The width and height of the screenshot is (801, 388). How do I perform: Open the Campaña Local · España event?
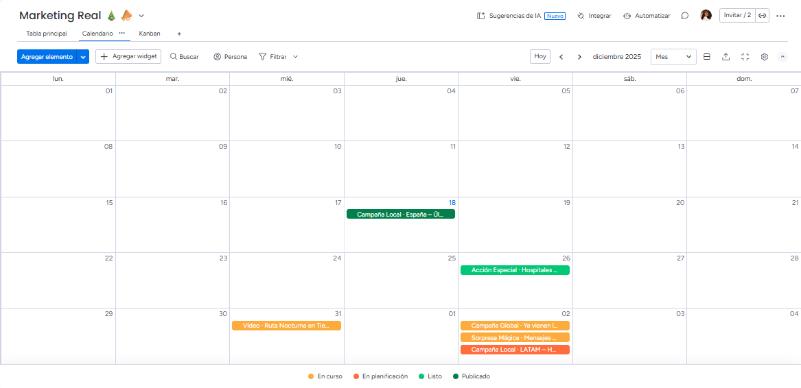point(400,214)
